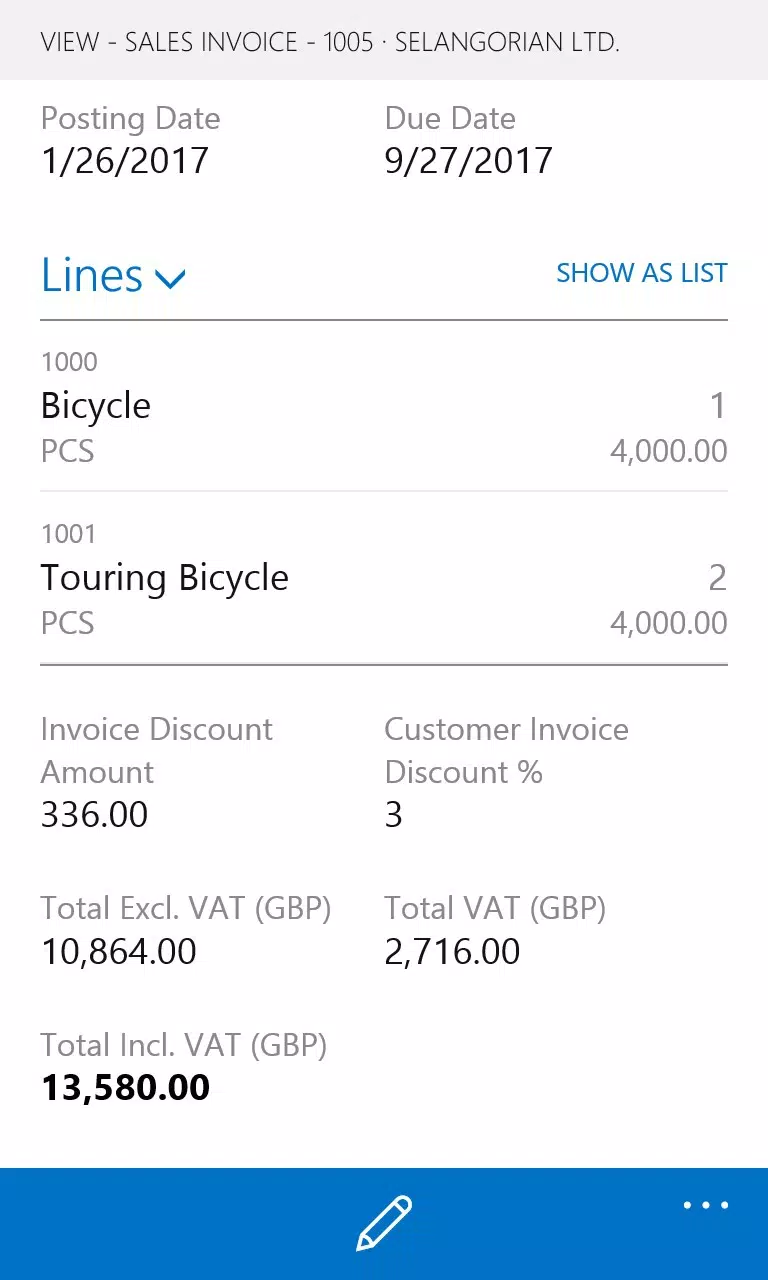Click the Lines section heading
The image size is (768, 1280).
point(92,275)
